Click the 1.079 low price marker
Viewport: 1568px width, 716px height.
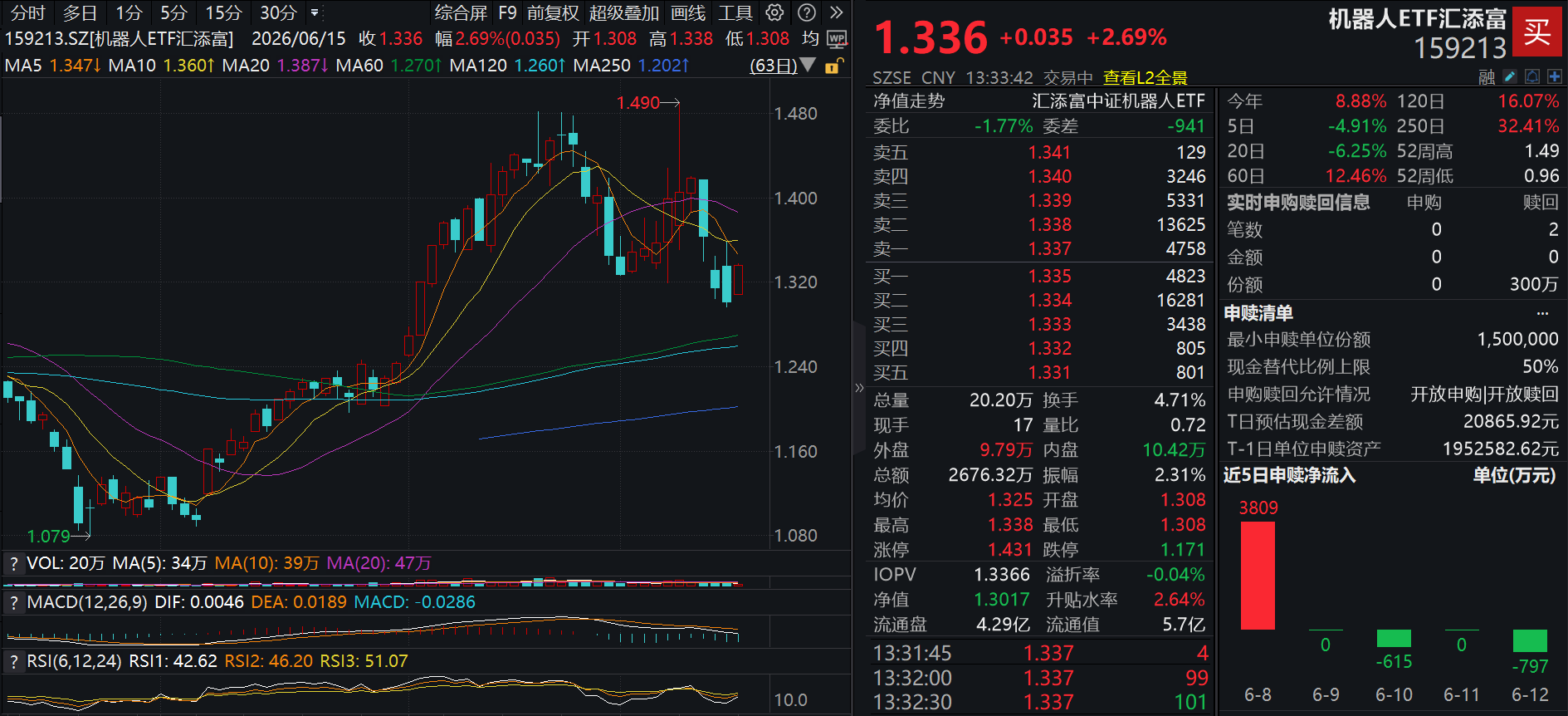point(48,537)
